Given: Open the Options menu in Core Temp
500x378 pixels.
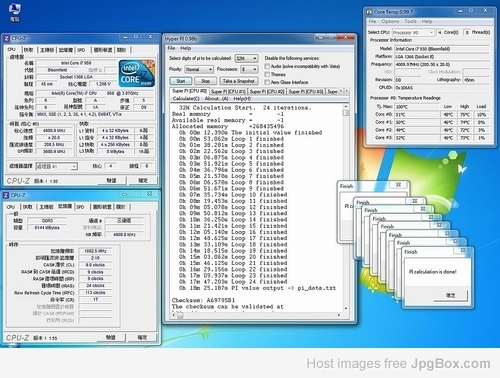Looking at the screenshot, I should pyautogui.click(x=390, y=21).
